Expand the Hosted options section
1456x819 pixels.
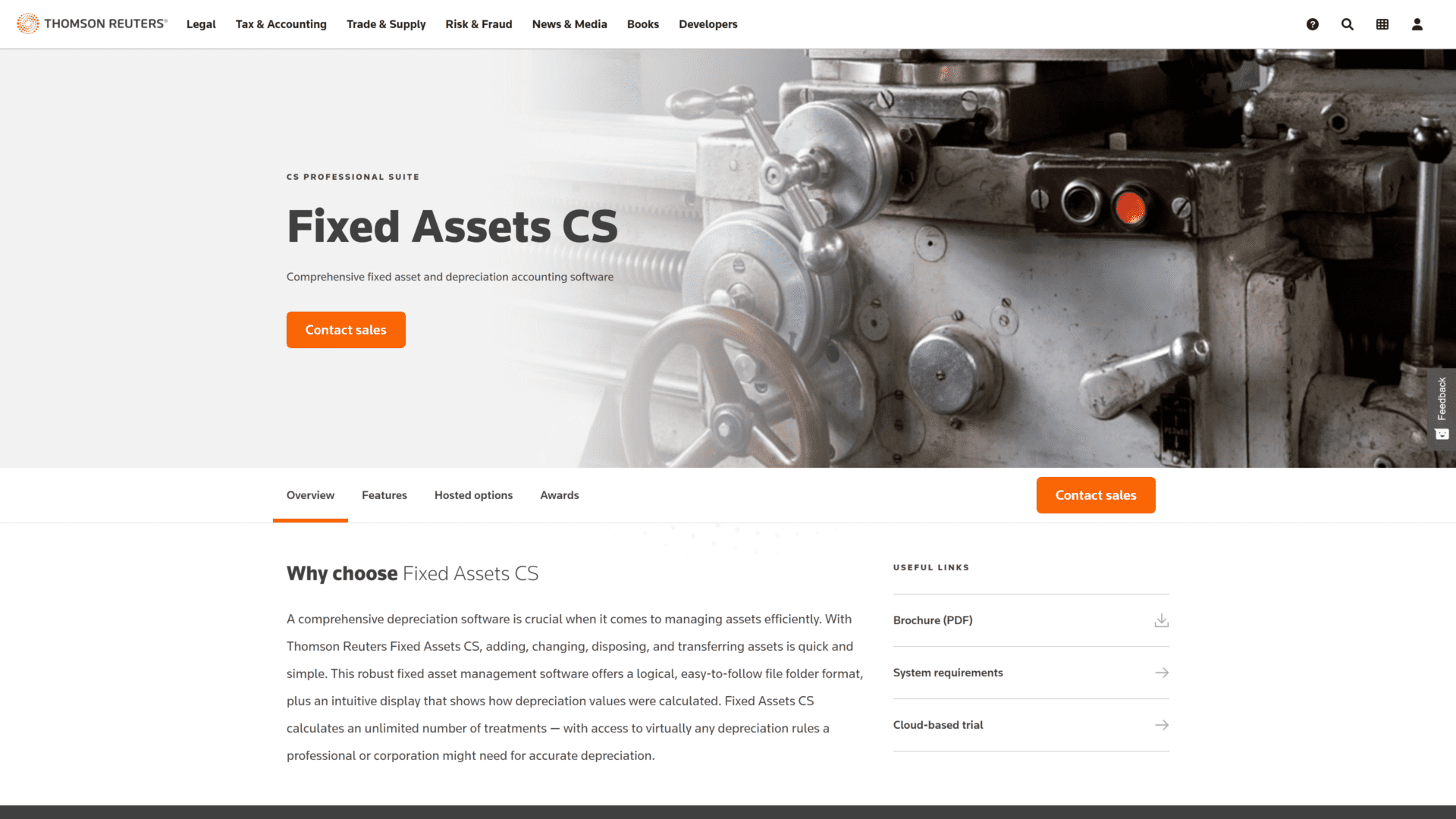[473, 495]
